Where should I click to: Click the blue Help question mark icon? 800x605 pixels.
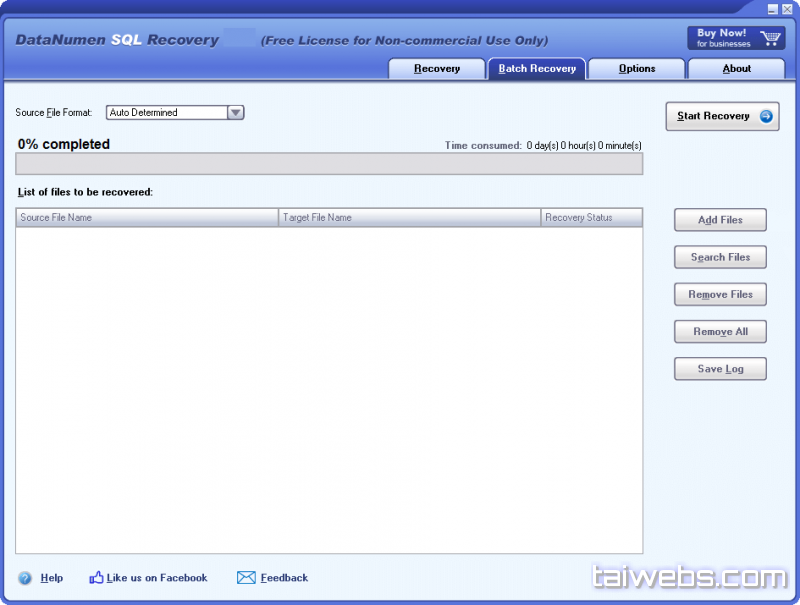[25, 578]
